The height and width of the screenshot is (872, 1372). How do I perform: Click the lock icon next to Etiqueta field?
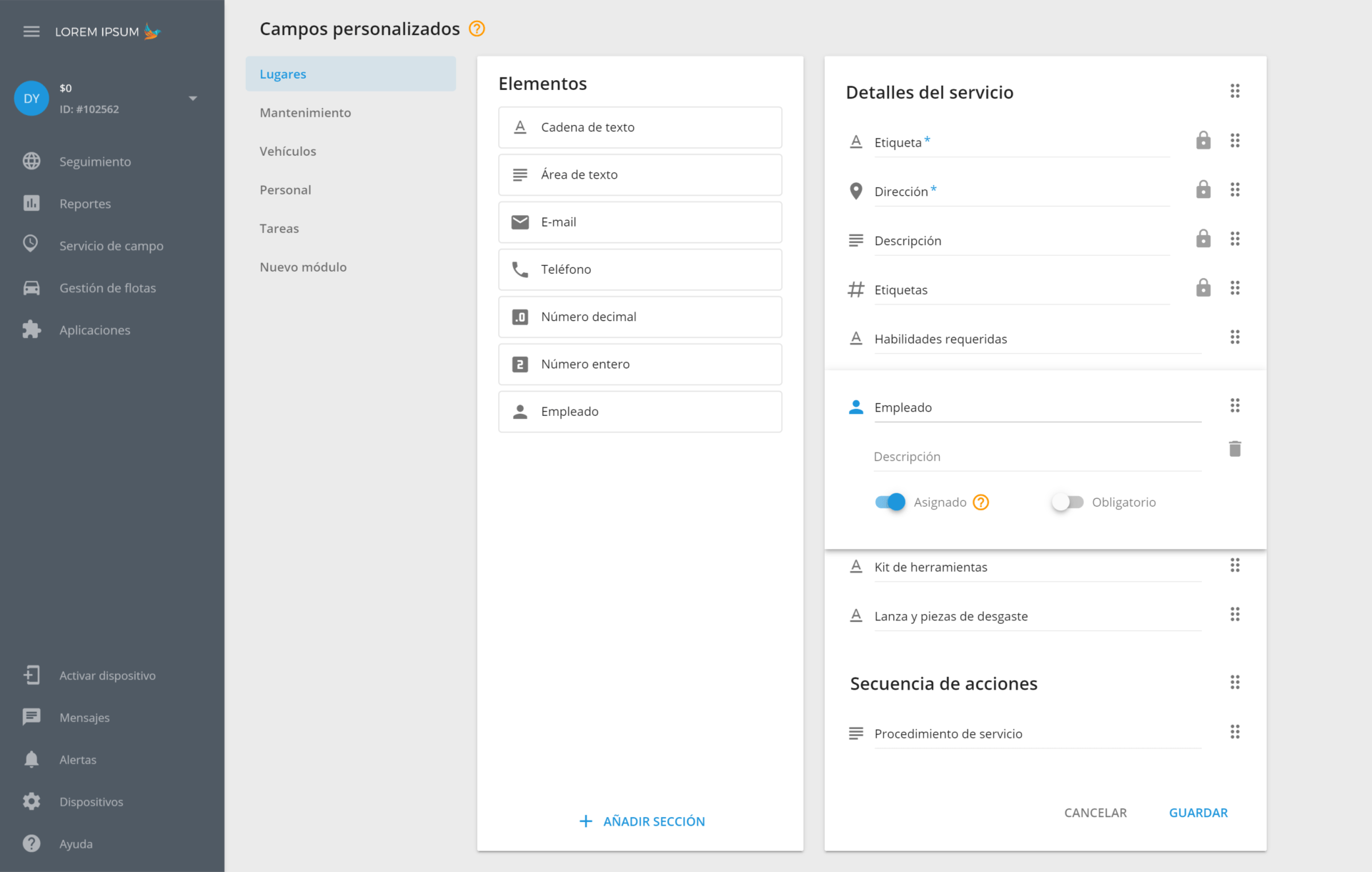pyautogui.click(x=1203, y=141)
